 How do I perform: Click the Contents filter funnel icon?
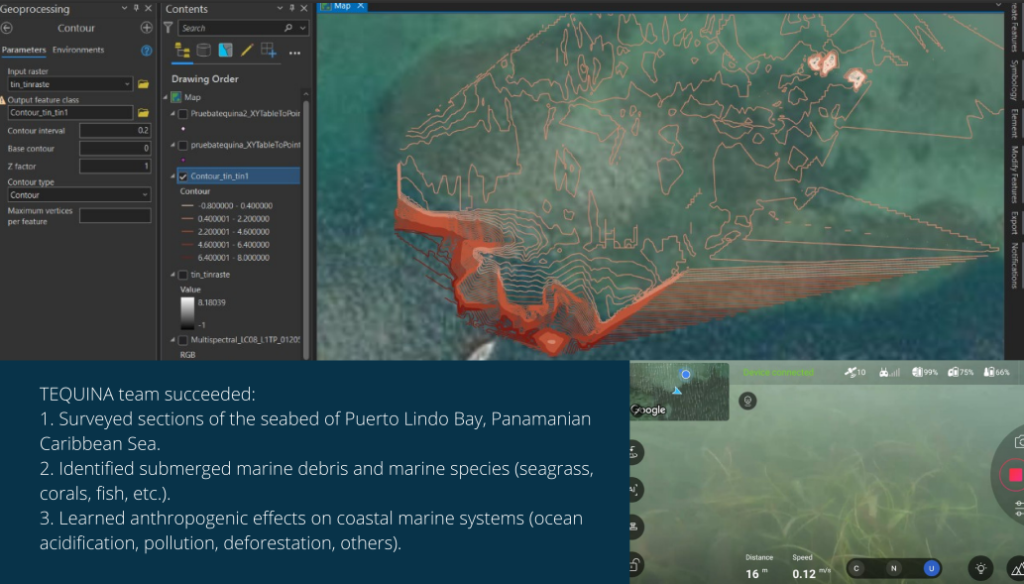point(168,28)
